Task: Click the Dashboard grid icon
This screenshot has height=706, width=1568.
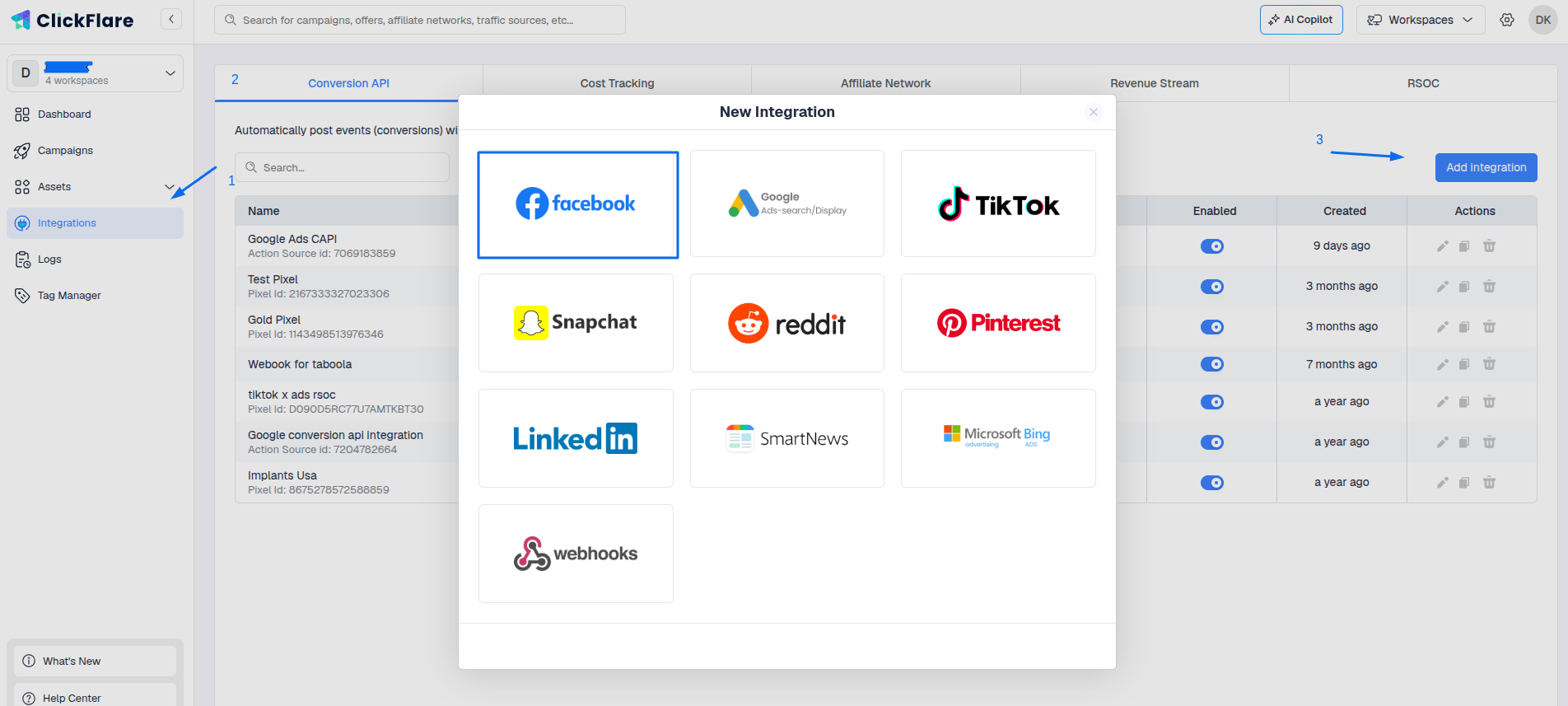Action: 22,115
